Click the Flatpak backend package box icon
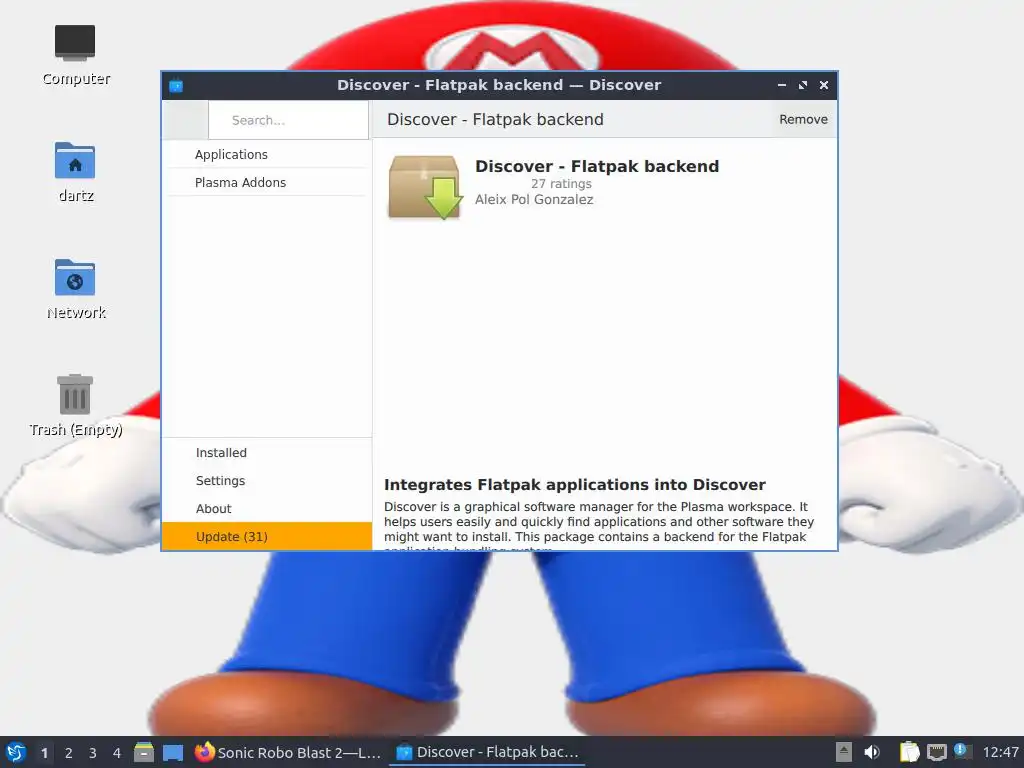Viewport: 1024px width, 768px height. (424, 187)
